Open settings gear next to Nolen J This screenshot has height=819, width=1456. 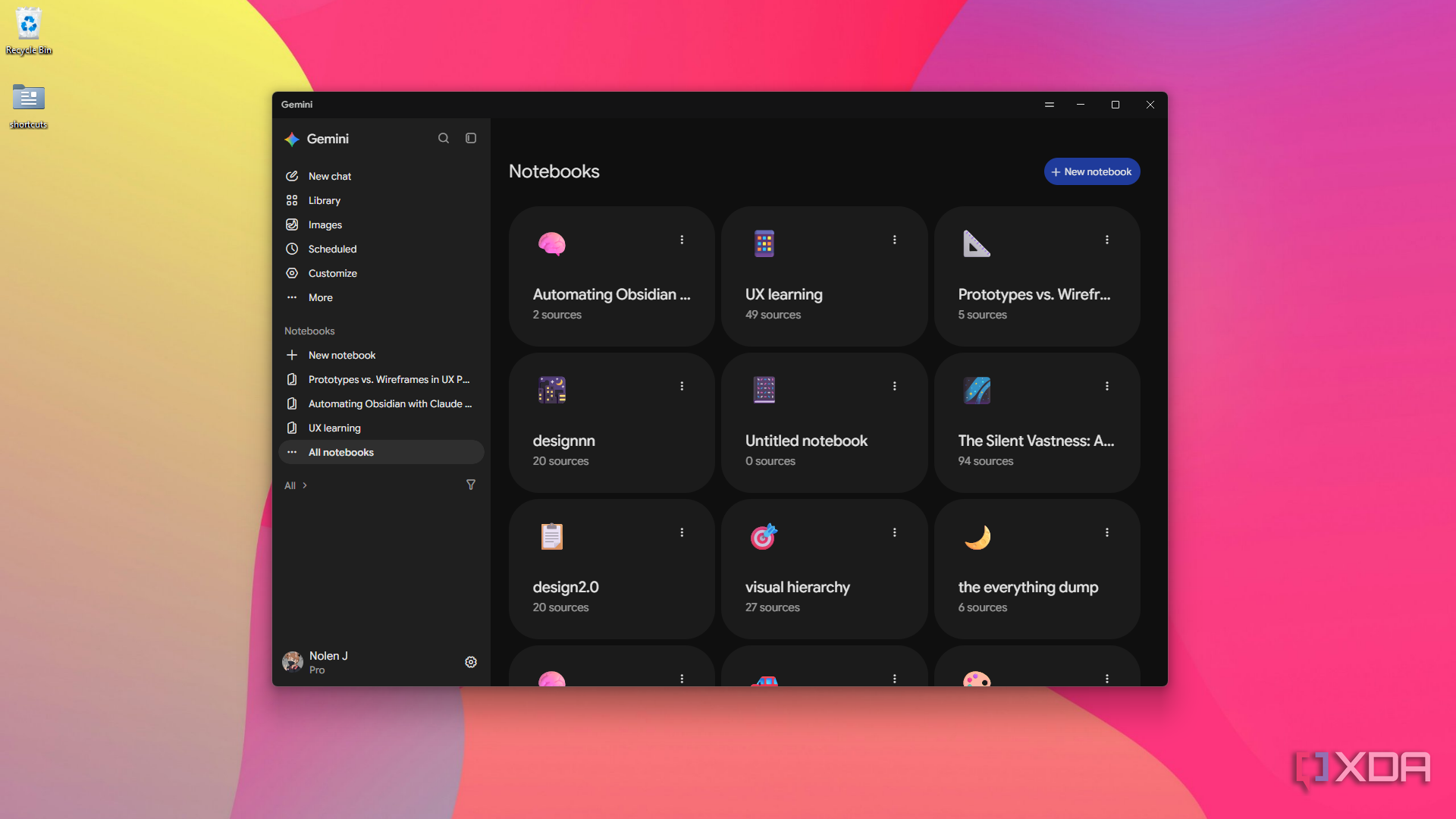tap(471, 662)
